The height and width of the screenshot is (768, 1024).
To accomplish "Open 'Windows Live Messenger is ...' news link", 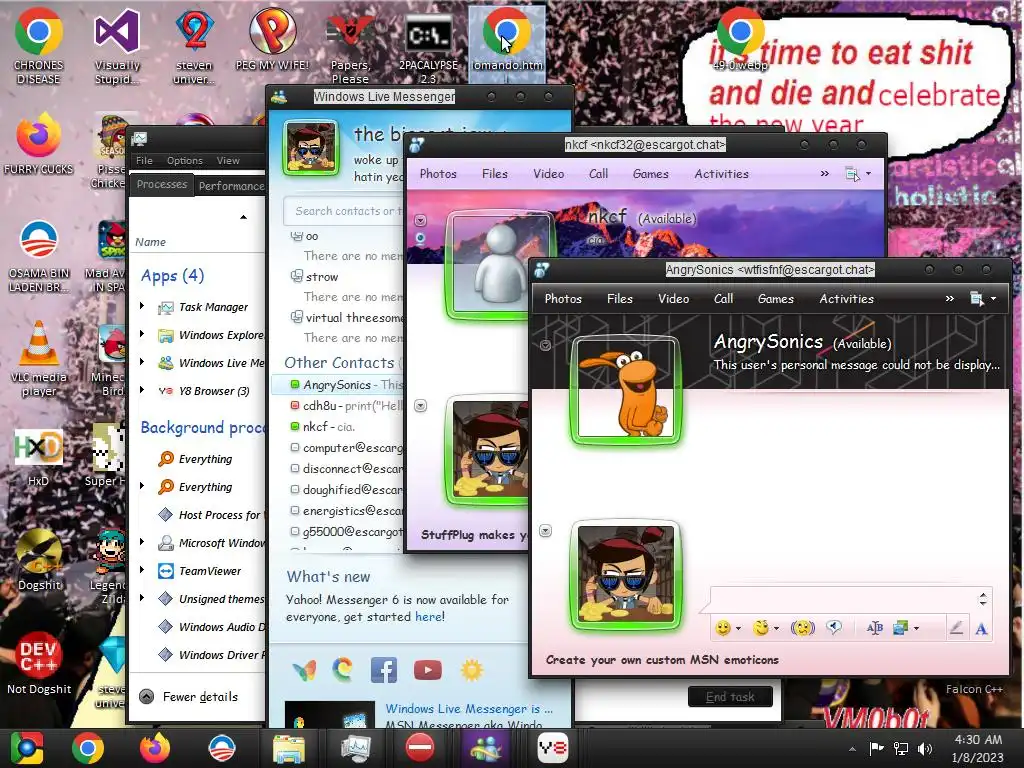I will pyautogui.click(x=469, y=709).
